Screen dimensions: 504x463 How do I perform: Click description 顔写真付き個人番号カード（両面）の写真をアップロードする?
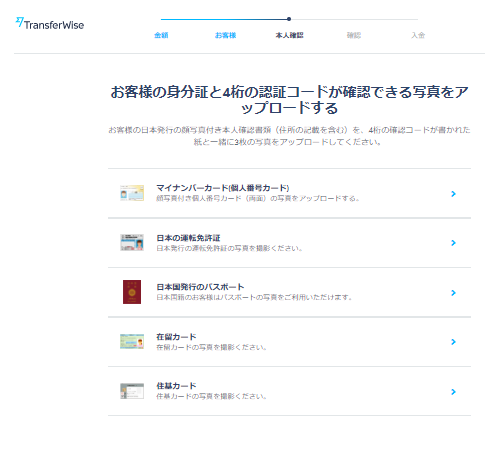pos(258,199)
